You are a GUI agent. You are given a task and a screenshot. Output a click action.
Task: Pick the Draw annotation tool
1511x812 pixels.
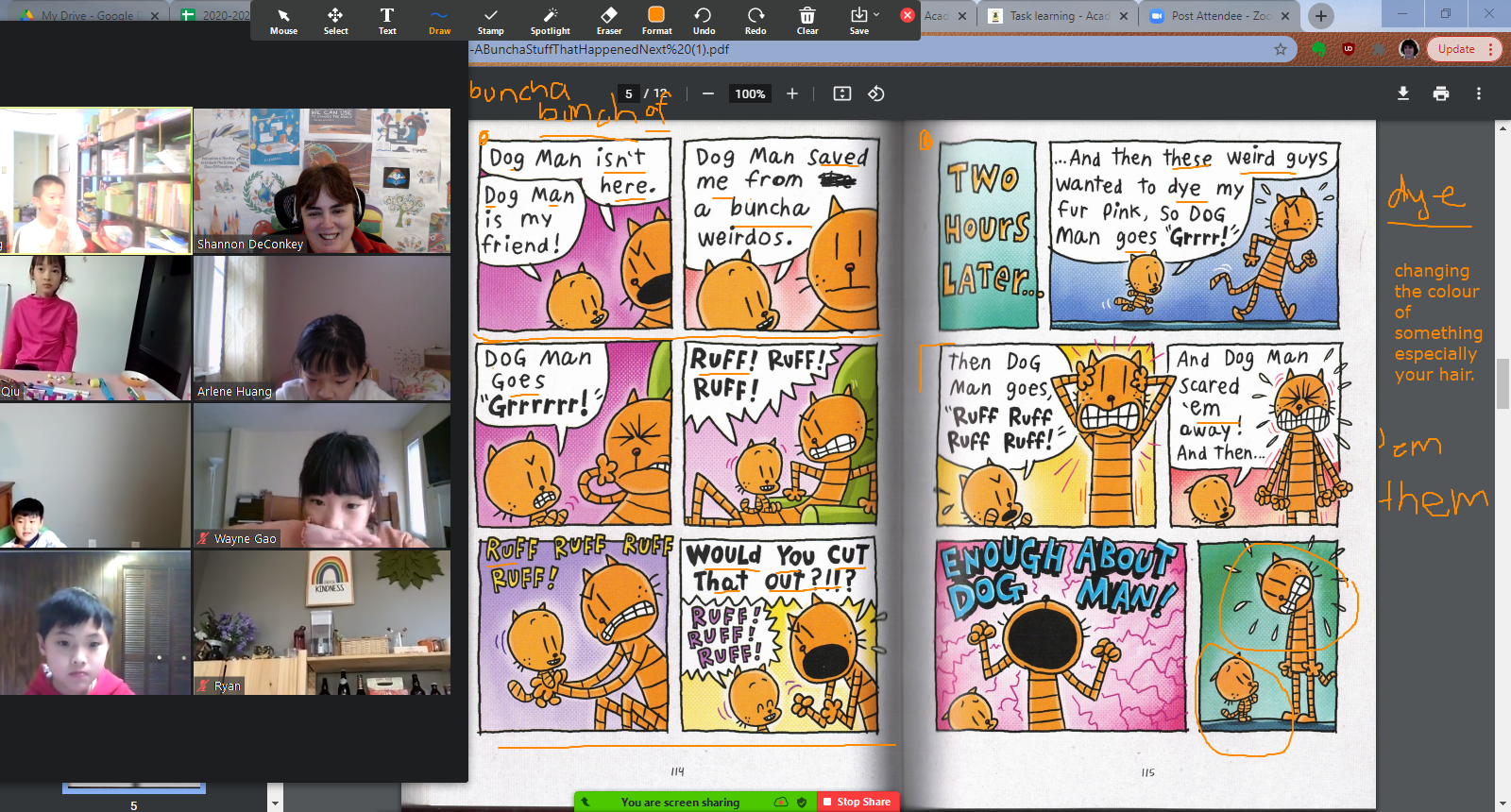click(x=439, y=21)
